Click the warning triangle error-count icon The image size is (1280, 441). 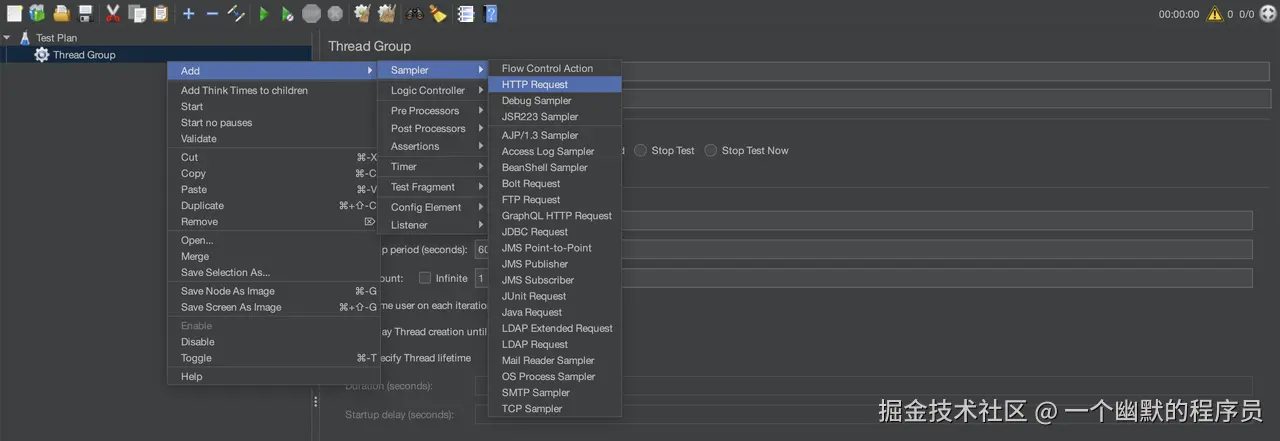point(1215,14)
